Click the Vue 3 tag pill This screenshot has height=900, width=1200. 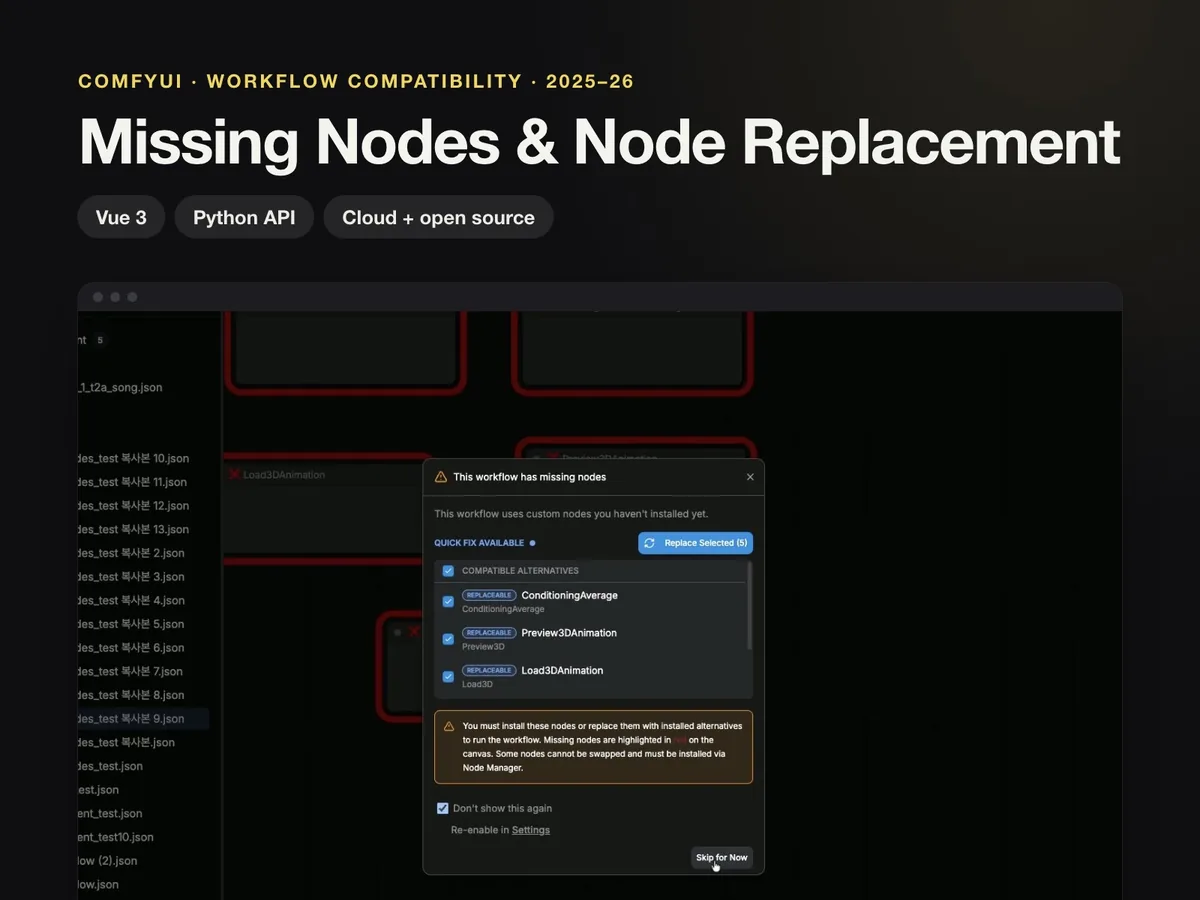pyautogui.click(x=121, y=217)
